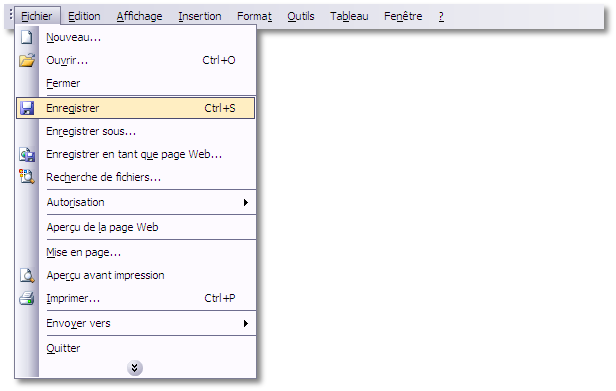Select Fermer in the Fichier menu

click(136, 83)
